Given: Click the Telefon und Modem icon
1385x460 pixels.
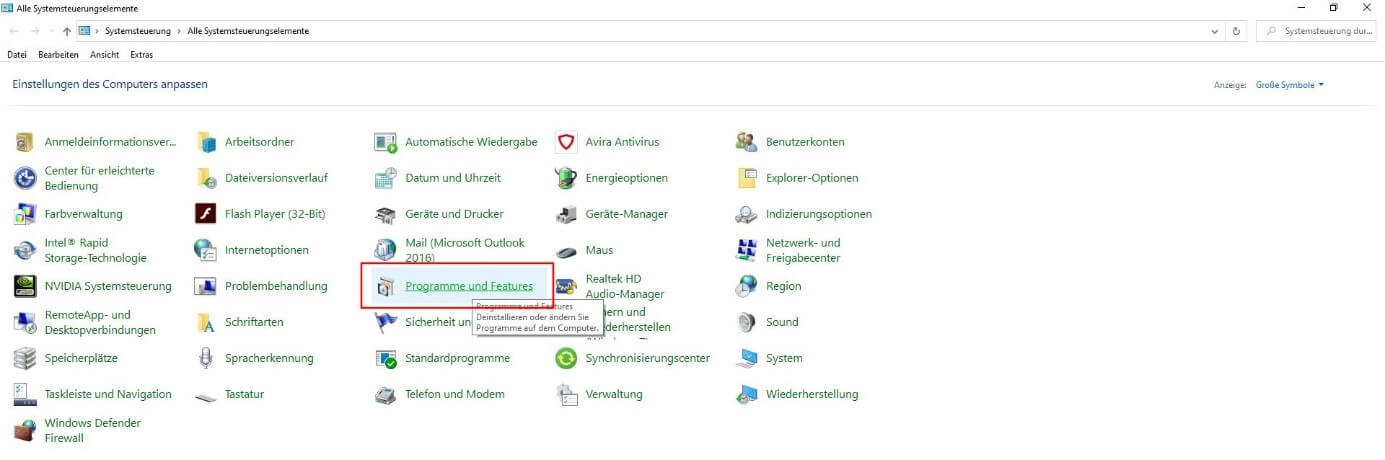Looking at the screenshot, I should pyautogui.click(x=386, y=394).
